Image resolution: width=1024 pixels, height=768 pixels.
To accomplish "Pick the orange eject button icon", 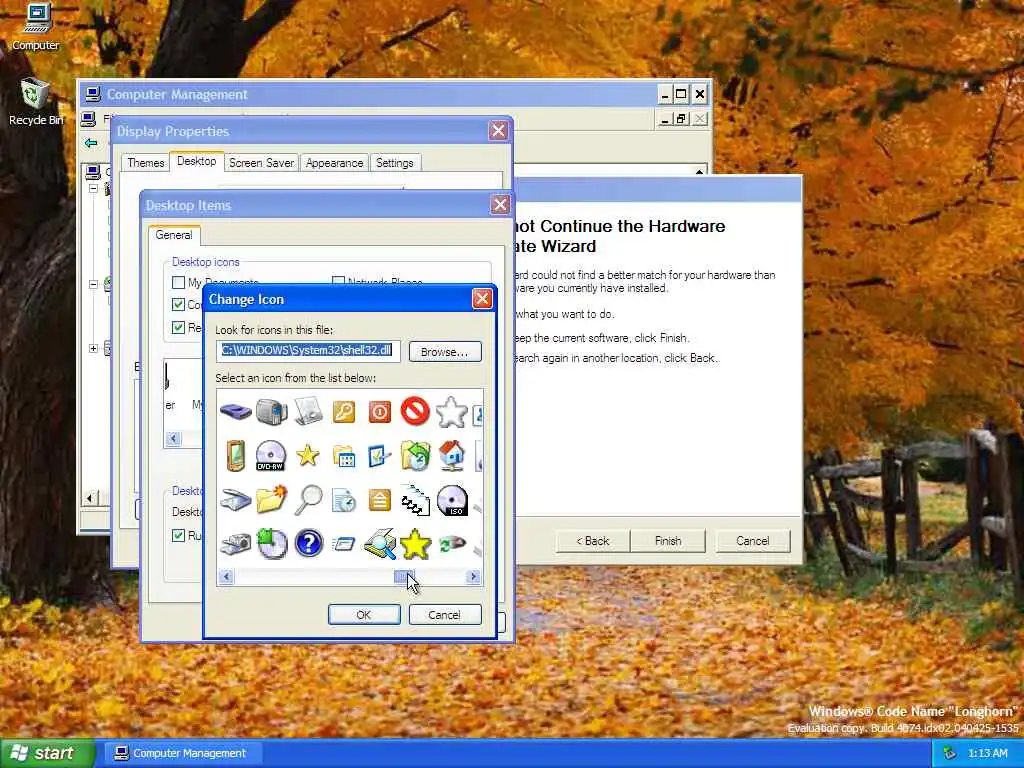I will click(379, 500).
